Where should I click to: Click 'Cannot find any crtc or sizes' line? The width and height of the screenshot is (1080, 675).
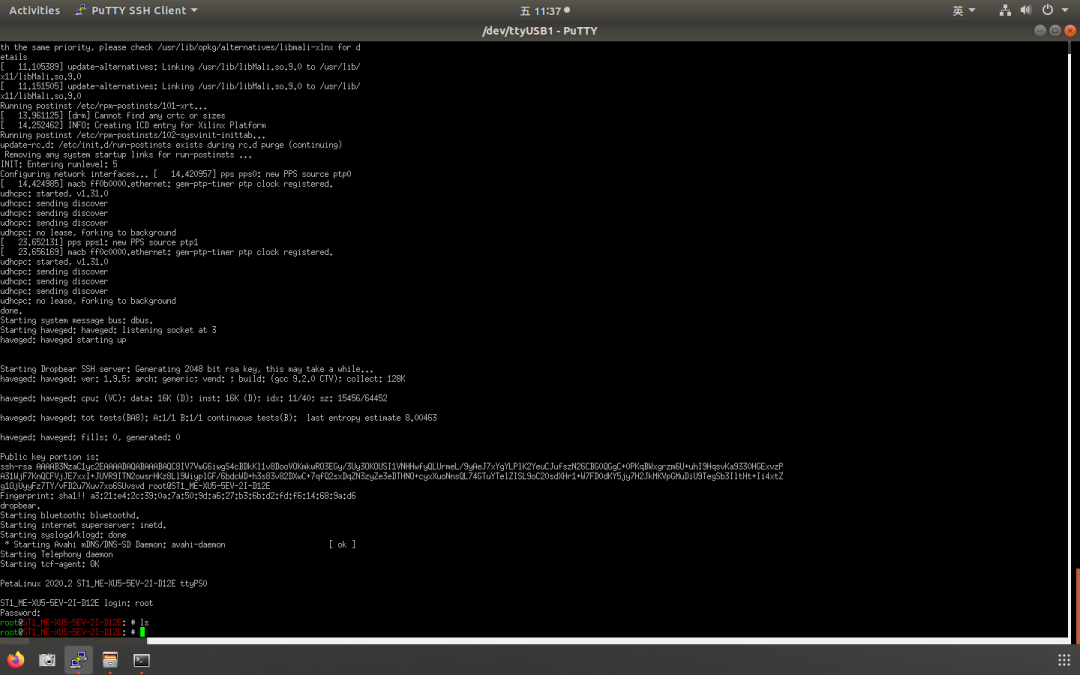click(113, 116)
